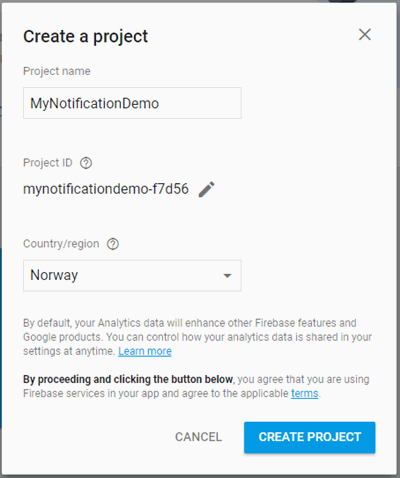
Task: Click the Analytics data sharing paragraph
Action: coord(197,337)
